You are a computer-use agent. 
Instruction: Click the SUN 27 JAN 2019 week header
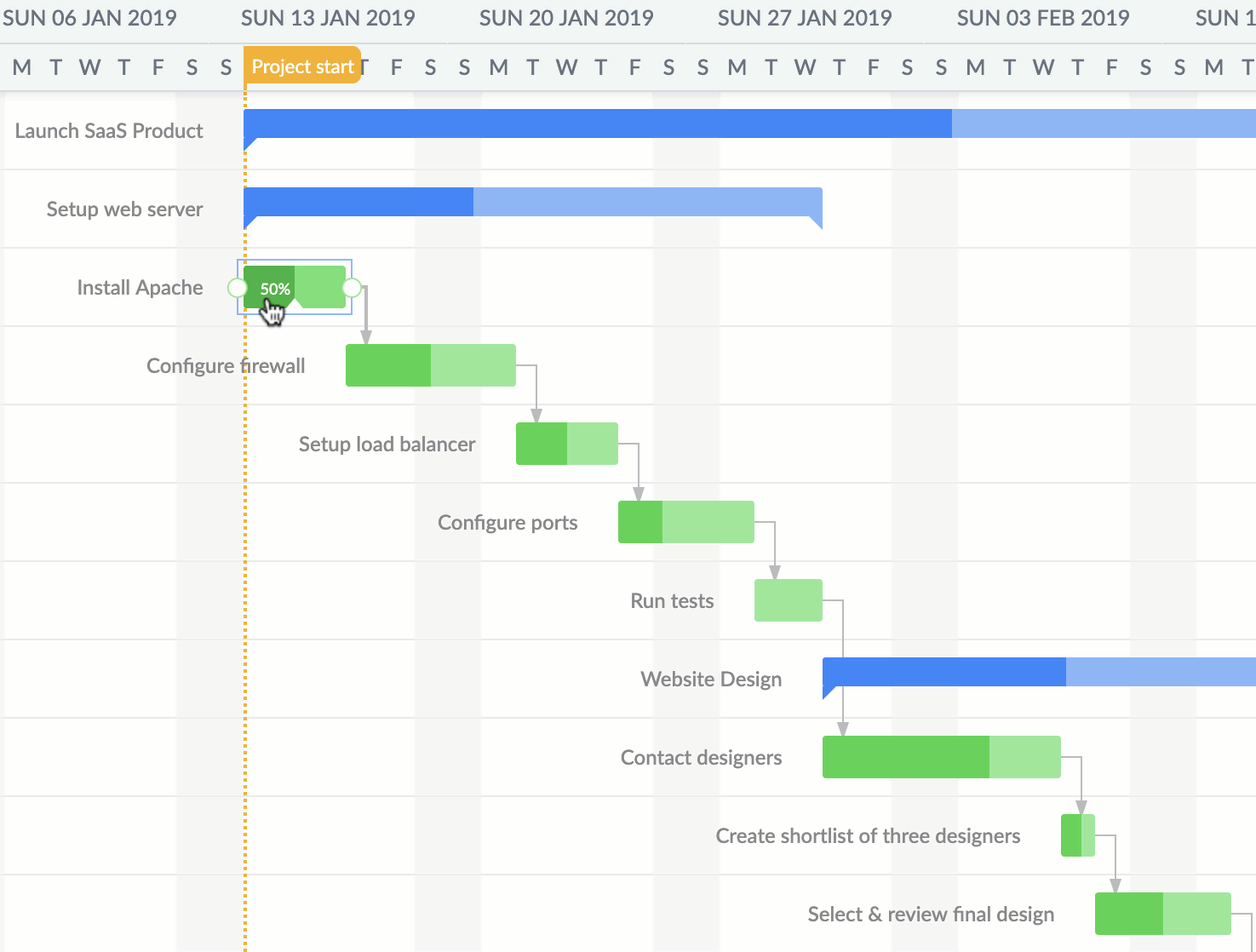tap(805, 17)
